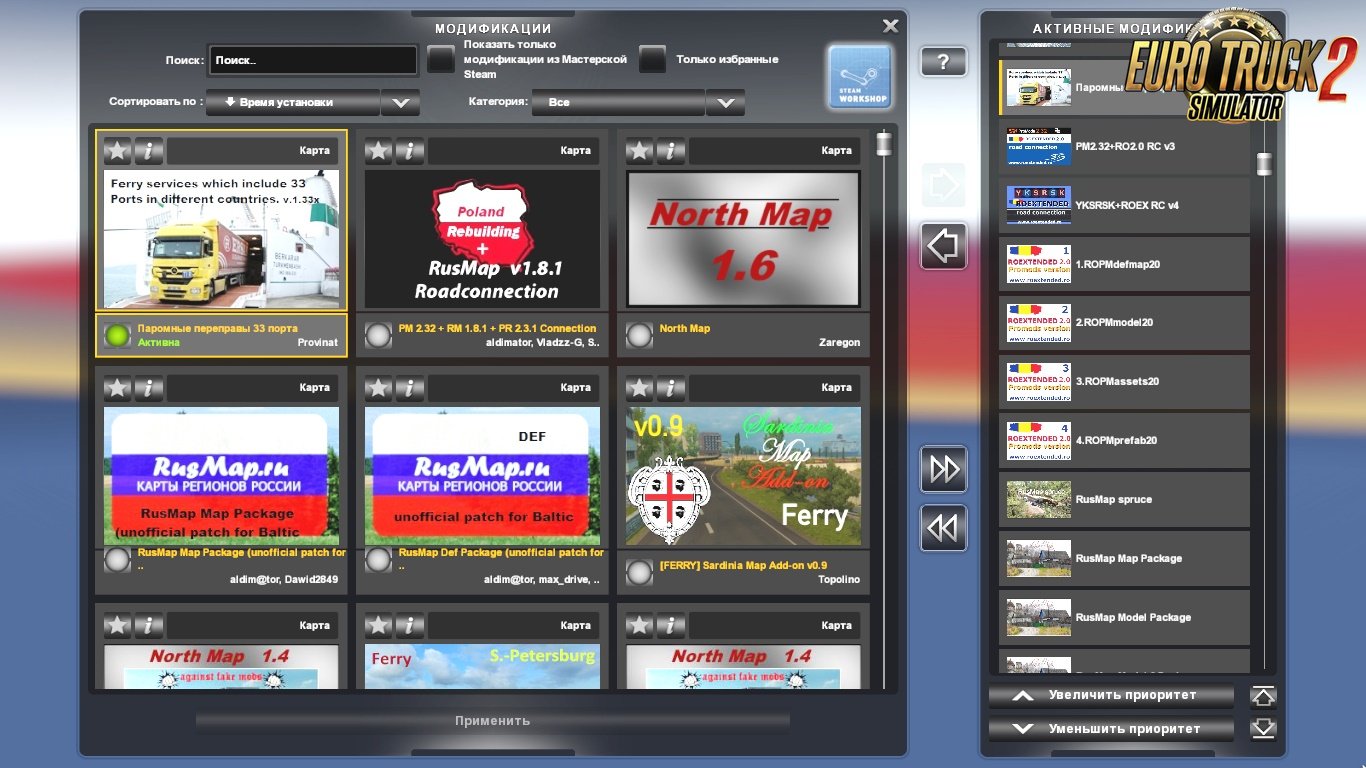This screenshot has width=1366, height=768.
Task: Toggle activation circle for North Map mod
Action: point(639,335)
